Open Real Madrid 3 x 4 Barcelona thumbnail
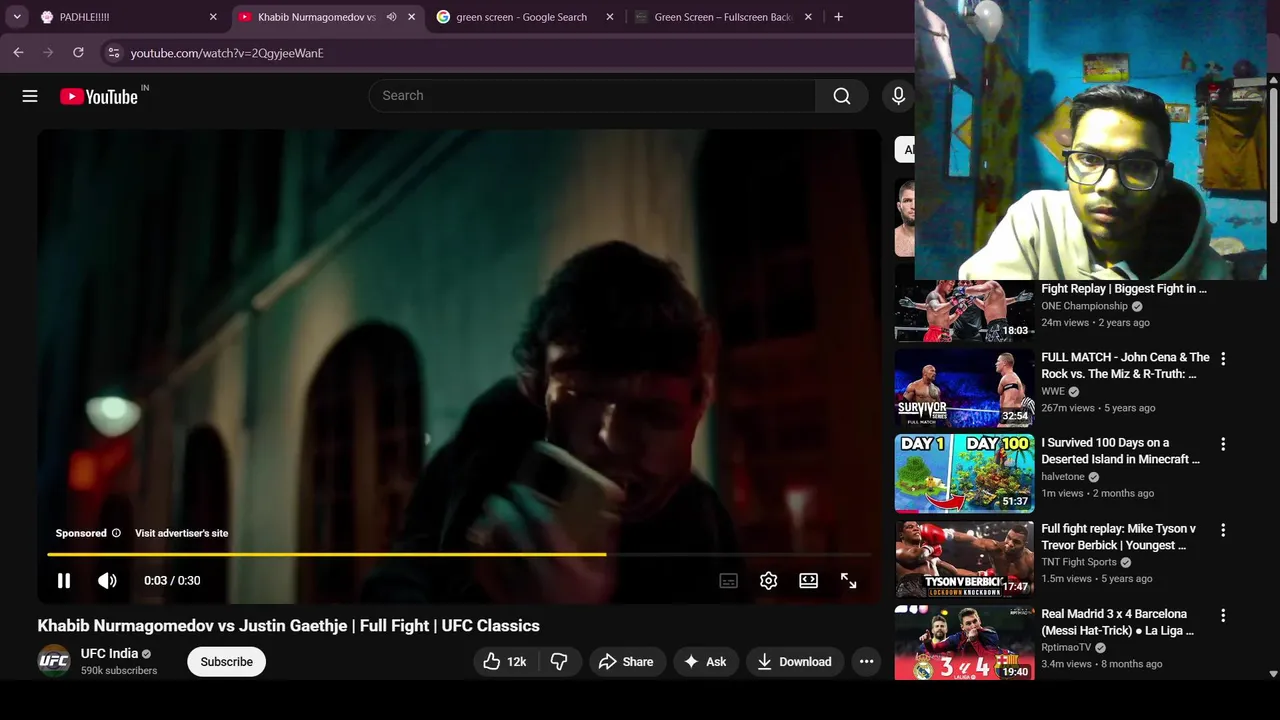 tap(964, 643)
